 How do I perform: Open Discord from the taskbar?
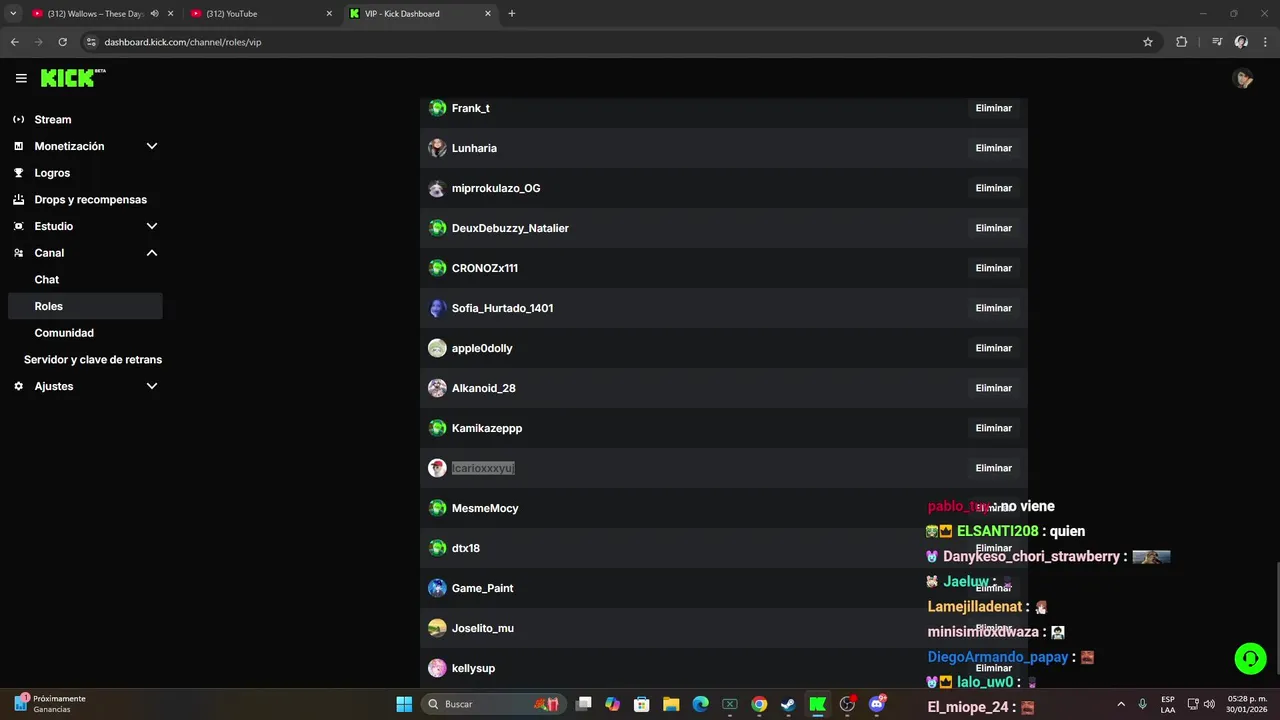tap(877, 704)
